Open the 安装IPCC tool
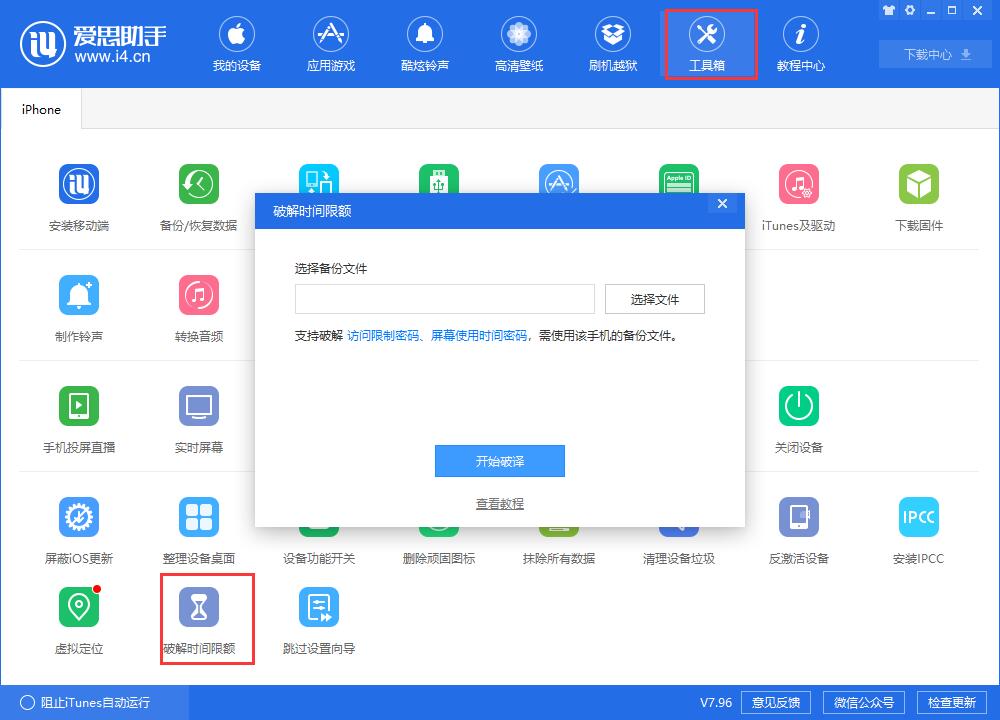This screenshot has height=720, width=1000. point(918,527)
